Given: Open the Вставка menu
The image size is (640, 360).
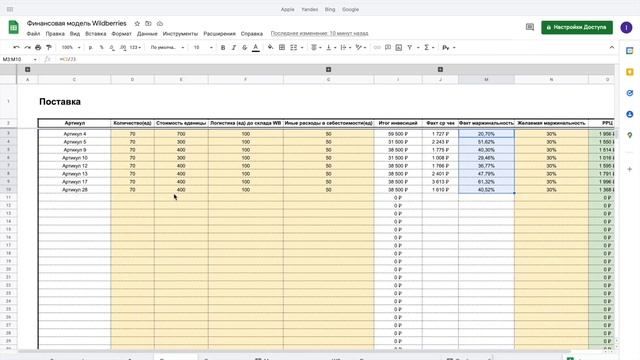Looking at the screenshot, I should point(96,33).
